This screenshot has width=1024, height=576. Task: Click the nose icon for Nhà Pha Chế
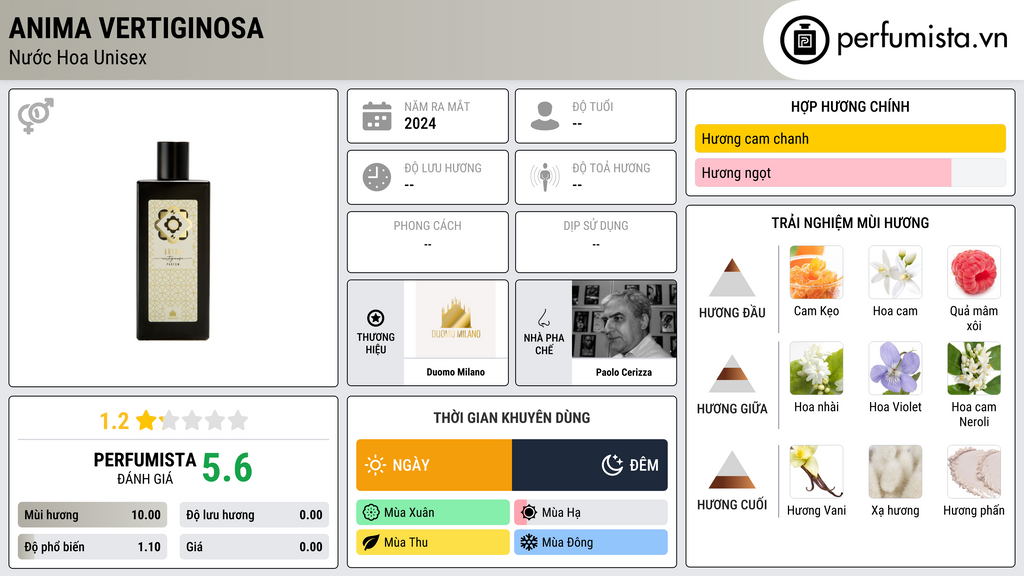pyautogui.click(x=543, y=318)
